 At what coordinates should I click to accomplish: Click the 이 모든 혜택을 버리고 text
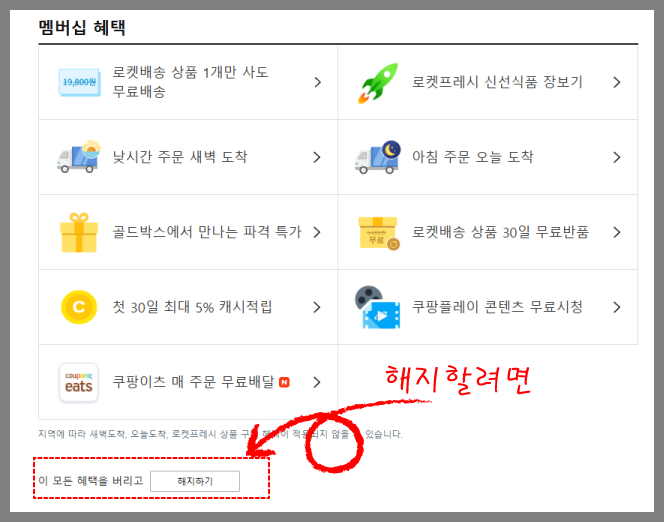[91, 481]
